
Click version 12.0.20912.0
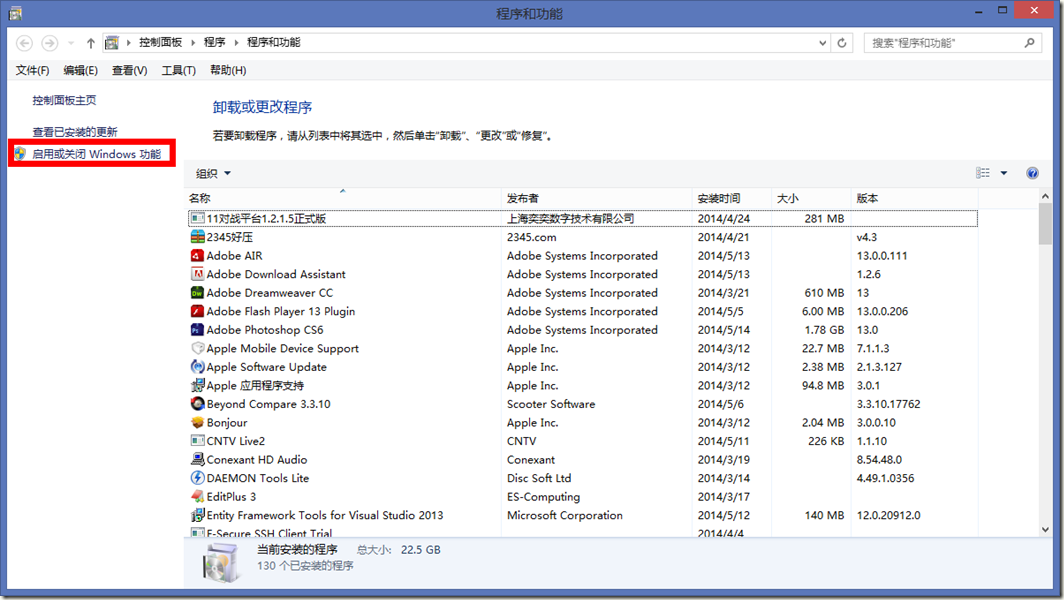888,515
